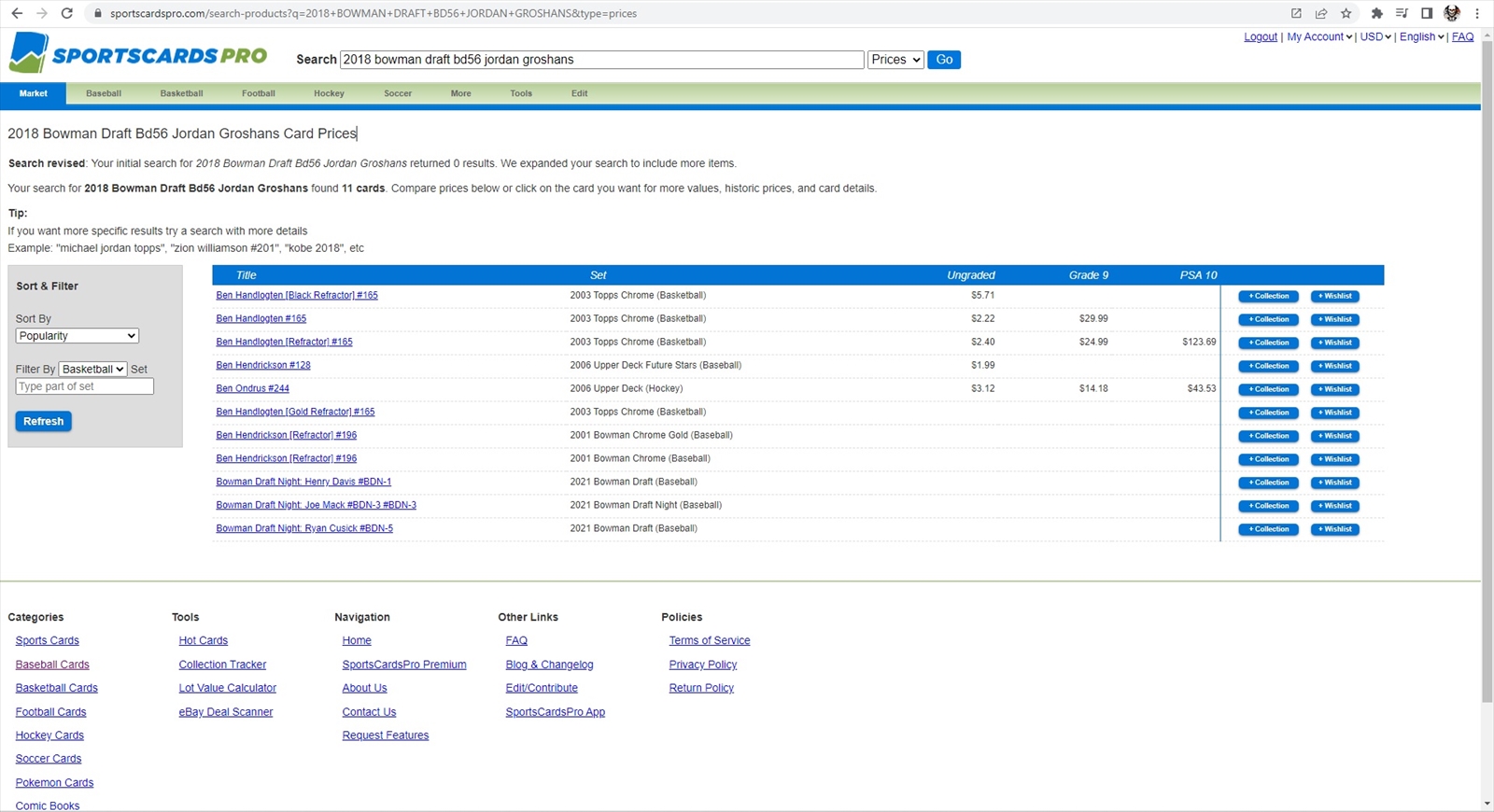Open the More menu tab
Image resolution: width=1494 pixels, height=812 pixels.
(461, 93)
